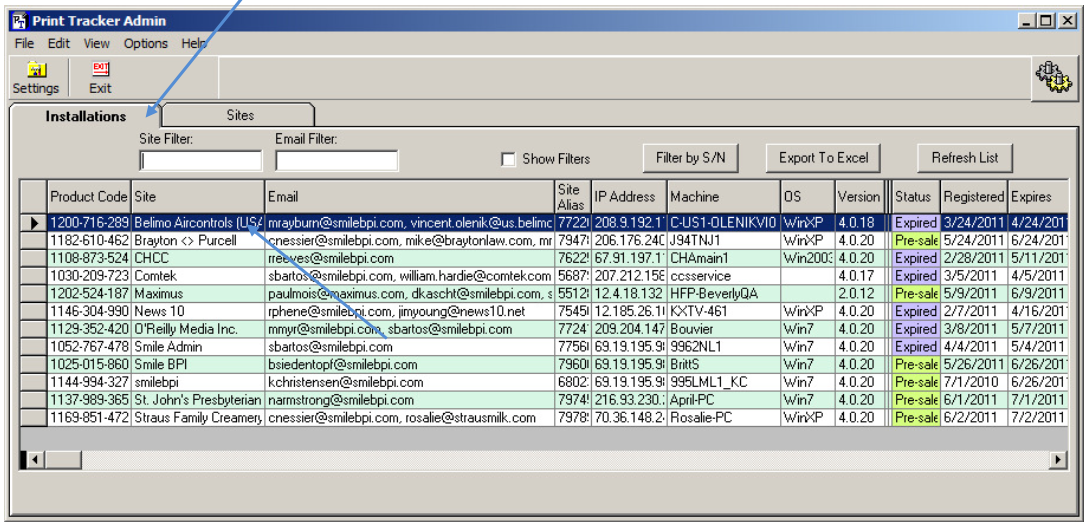Select St. John's Presbyterian site cell
The image size is (1088, 527).
(198, 400)
